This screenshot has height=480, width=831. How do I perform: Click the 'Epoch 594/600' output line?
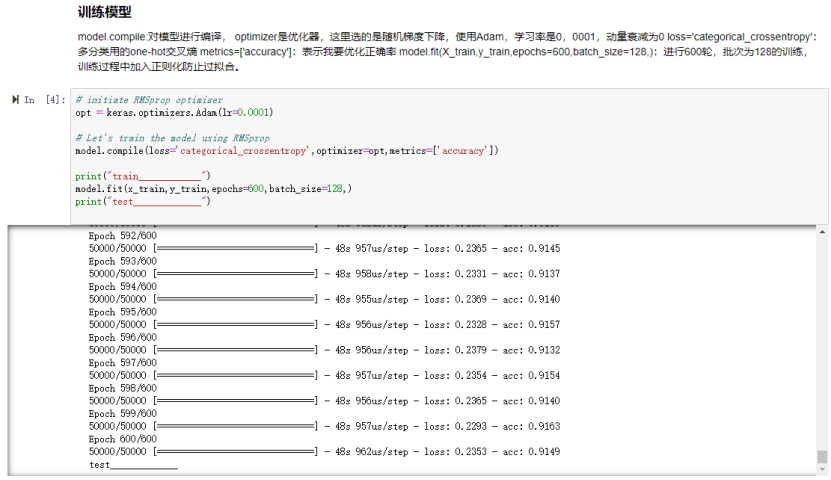pyautogui.click(x=122, y=287)
